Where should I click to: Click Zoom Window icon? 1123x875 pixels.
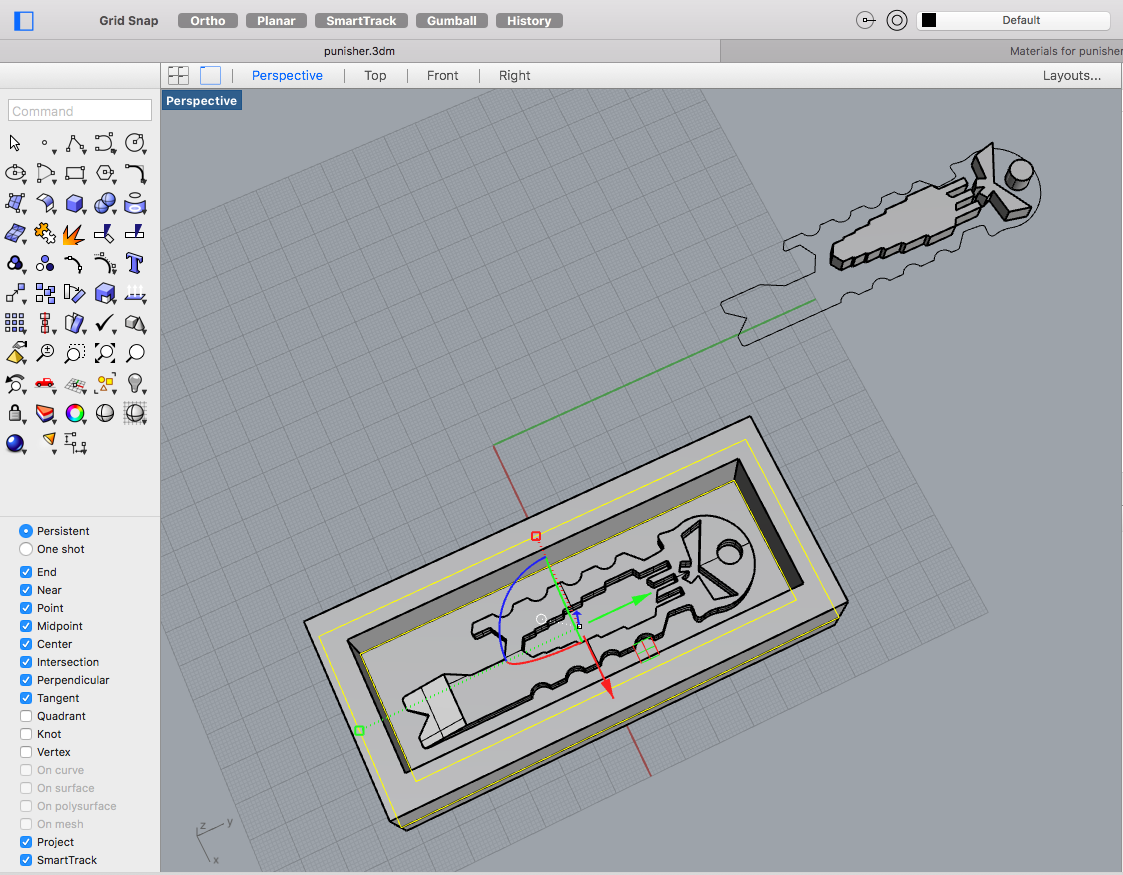(x=75, y=353)
